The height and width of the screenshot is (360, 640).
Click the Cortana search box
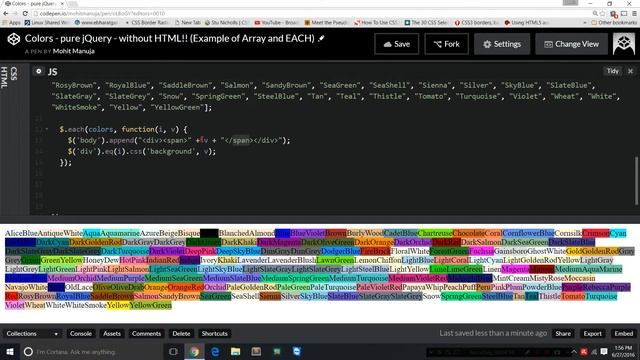92,351
